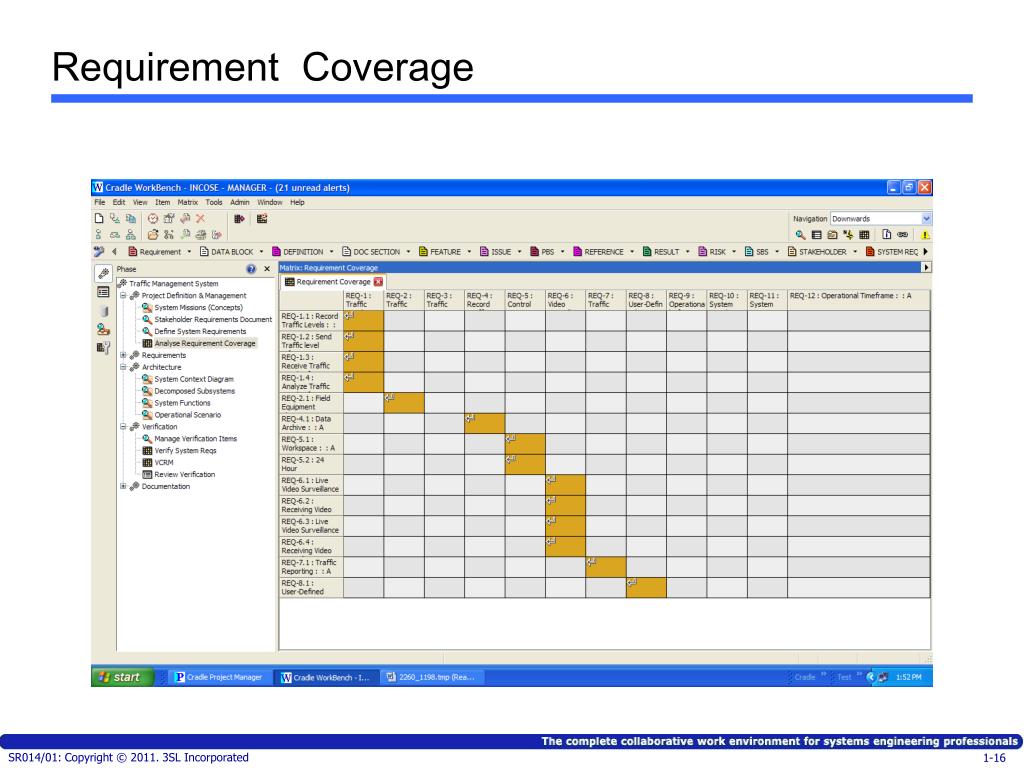1024x768 pixels.
Task: Expand the Documentation tree node
Action: [x=123, y=487]
